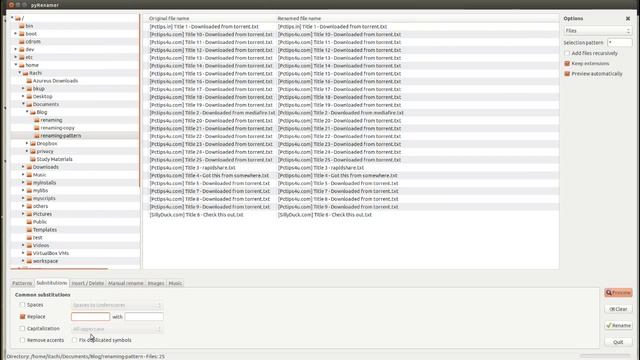This screenshot has height=360, width=640.
Task: Sort by Original file name column
Action: click(x=169, y=19)
